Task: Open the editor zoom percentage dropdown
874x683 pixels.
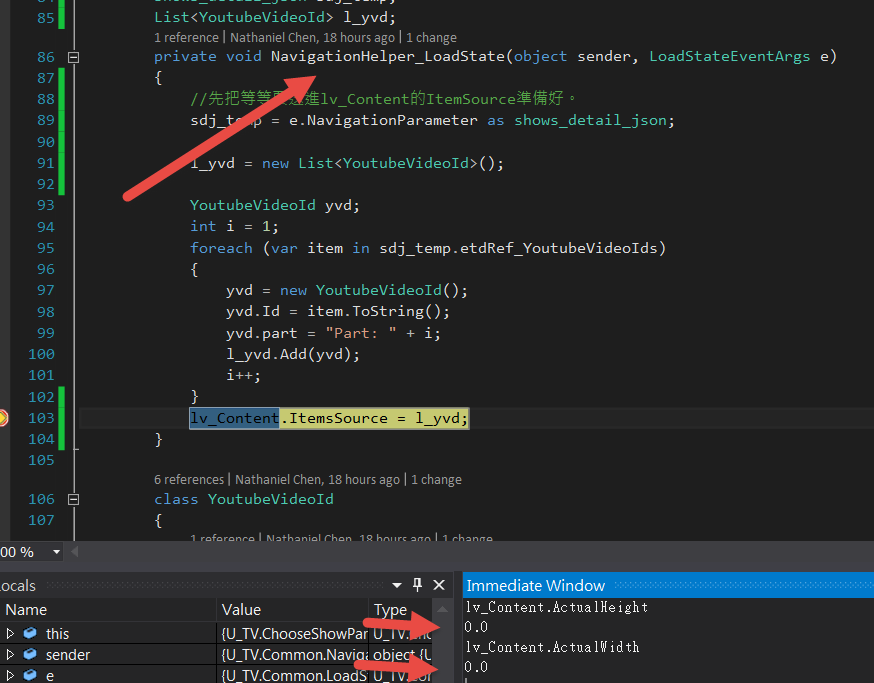Action: click(56, 552)
